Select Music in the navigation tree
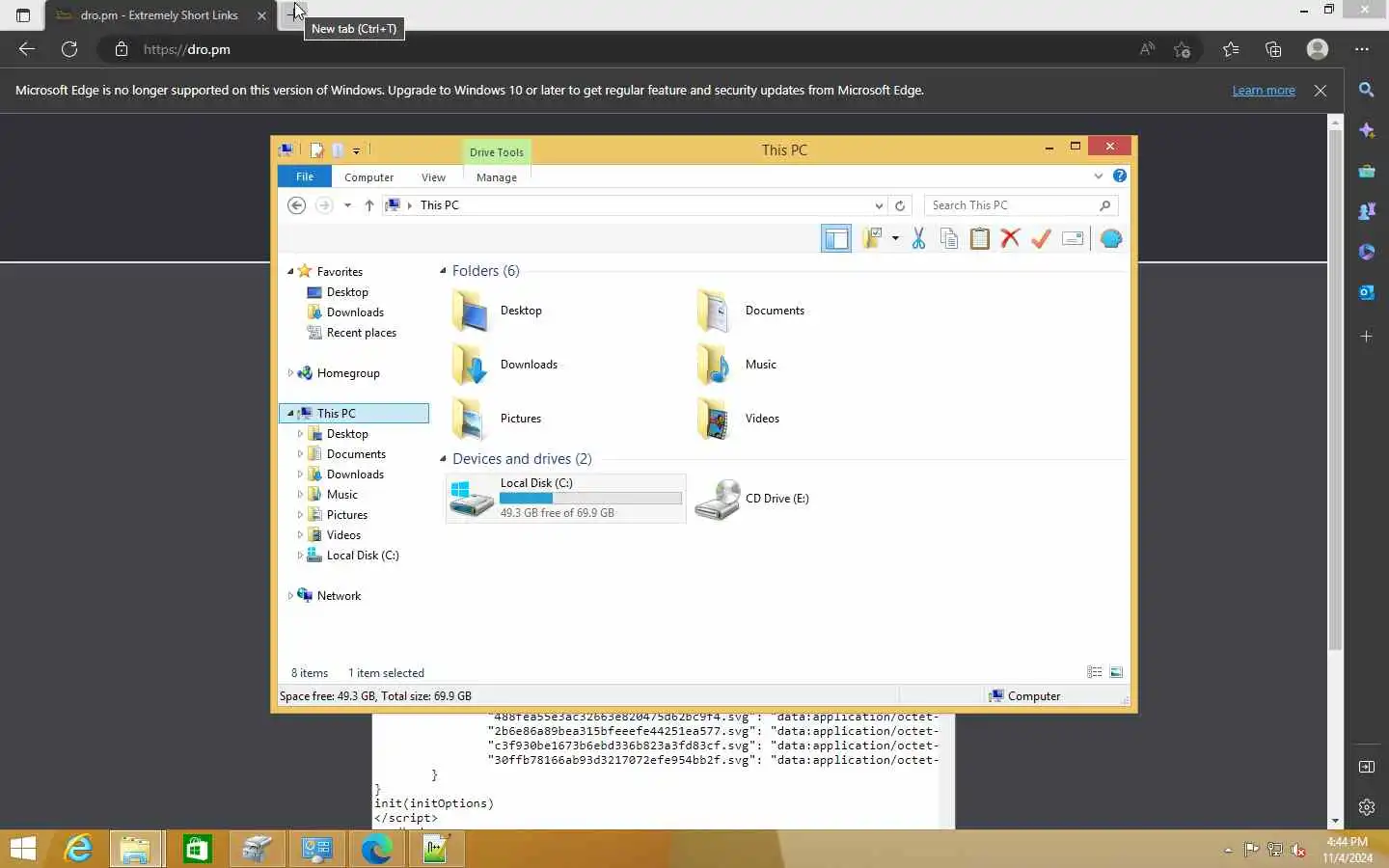1389x868 pixels. [341, 495]
